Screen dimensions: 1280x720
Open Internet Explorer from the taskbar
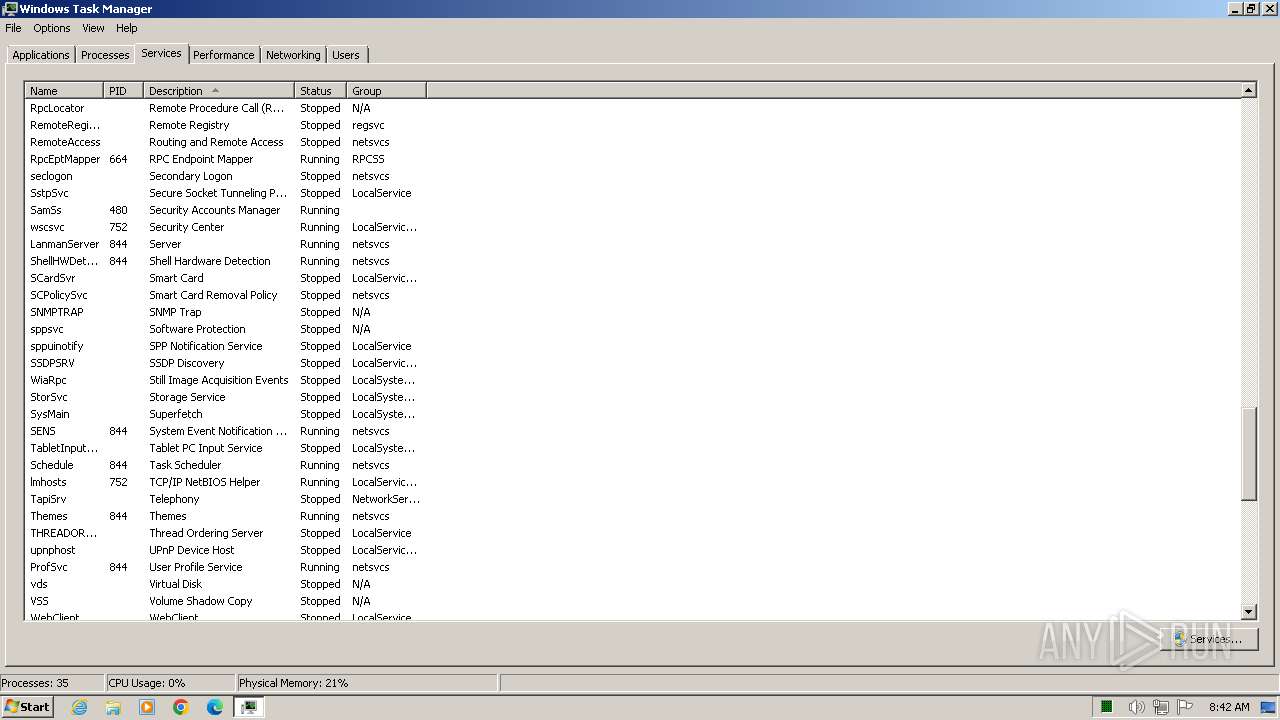point(79,707)
